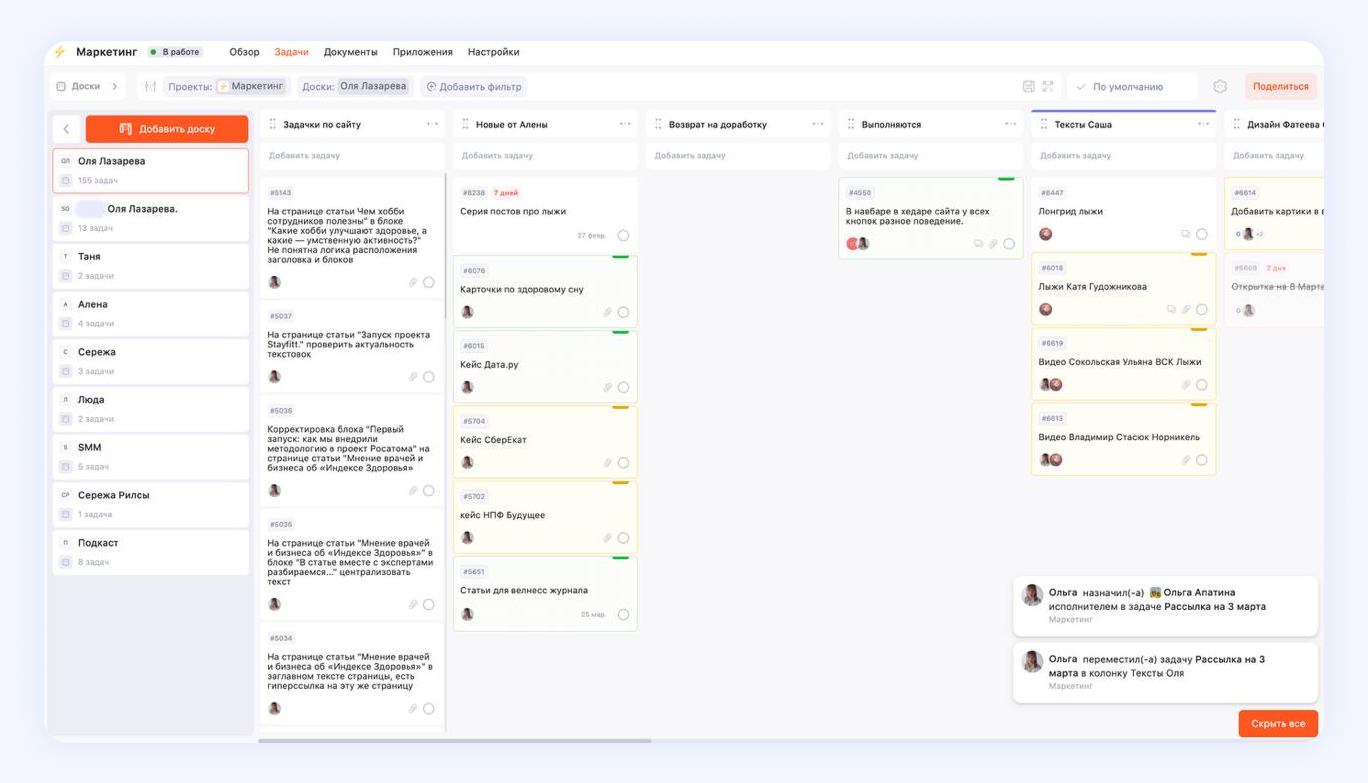Click the Добавить доску button
This screenshot has width=1368, height=783.
tap(167, 129)
